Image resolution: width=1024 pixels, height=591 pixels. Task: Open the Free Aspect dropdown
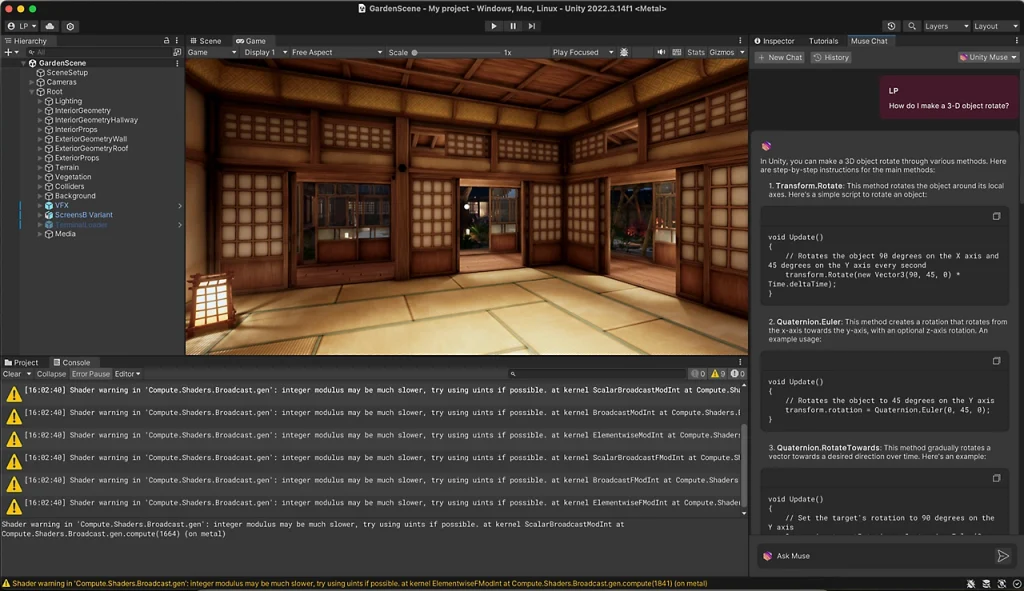336,52
